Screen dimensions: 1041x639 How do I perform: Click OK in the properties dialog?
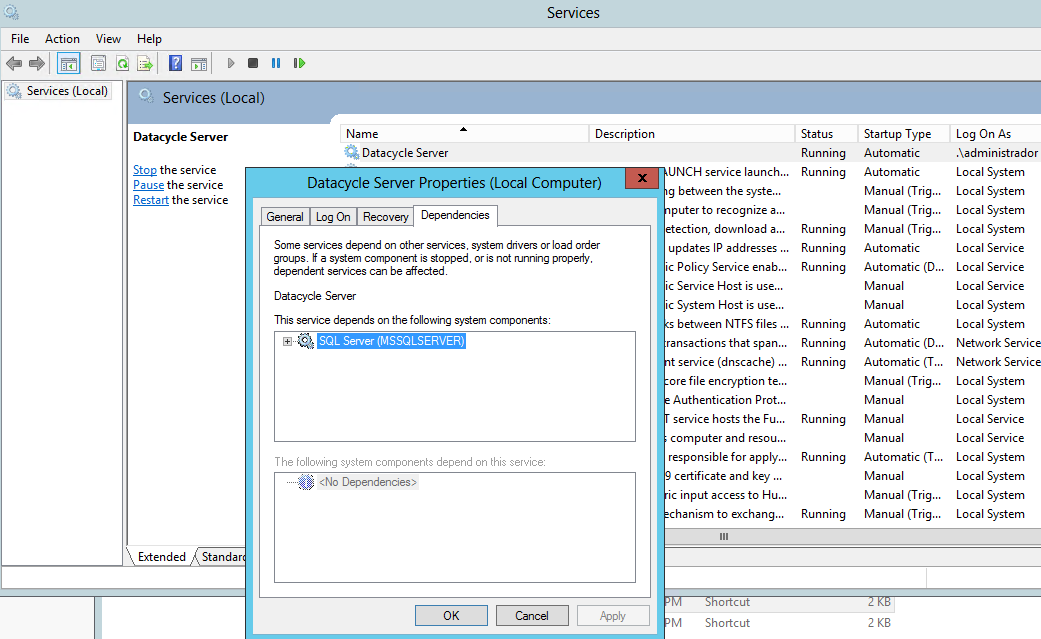451,616
